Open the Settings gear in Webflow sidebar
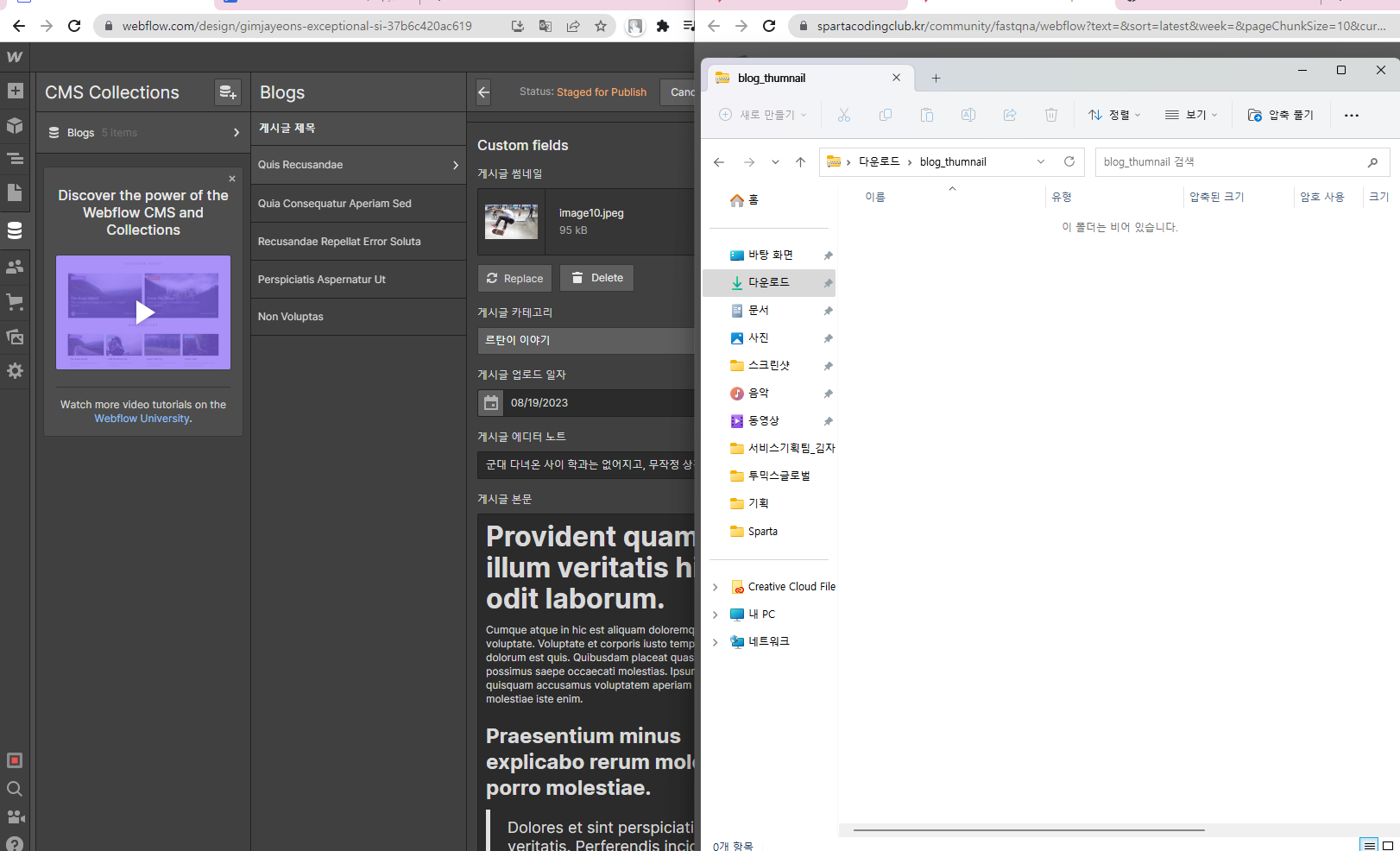The width and height of the screenshot is (1400, 851). [x=15, y=371]
